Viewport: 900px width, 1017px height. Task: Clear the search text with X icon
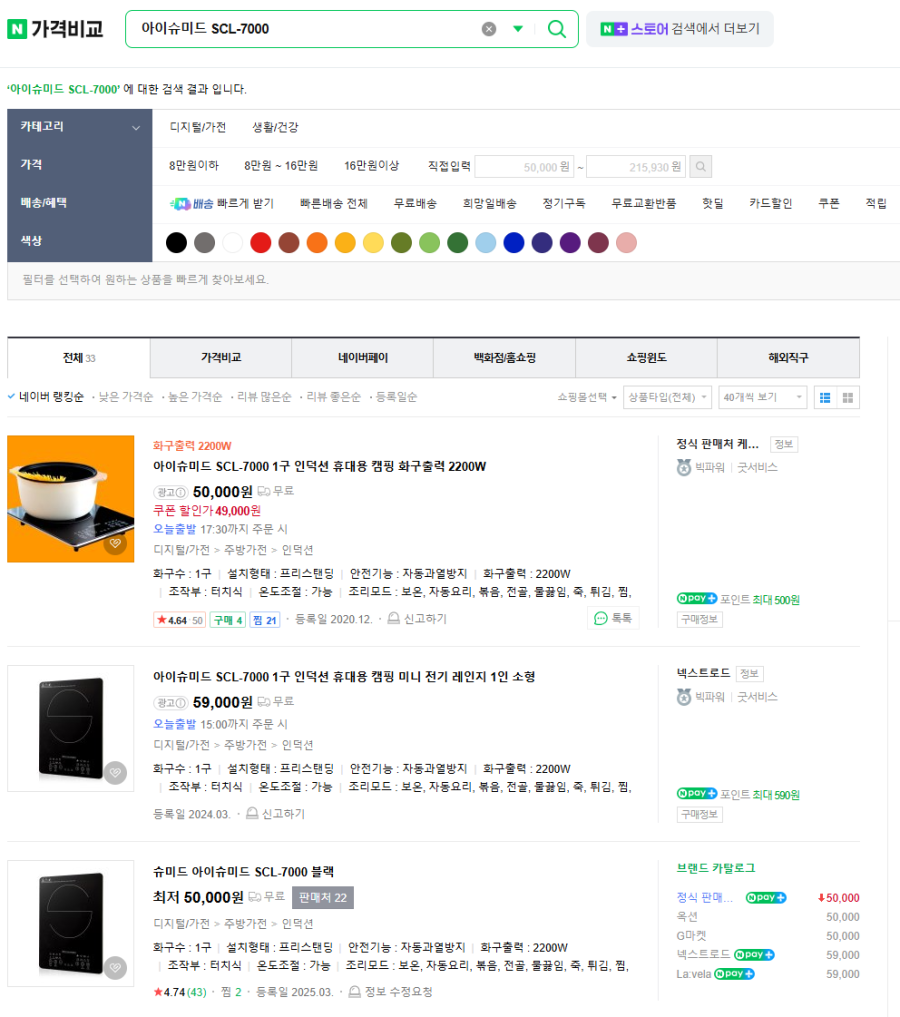[x=489, y=29]
